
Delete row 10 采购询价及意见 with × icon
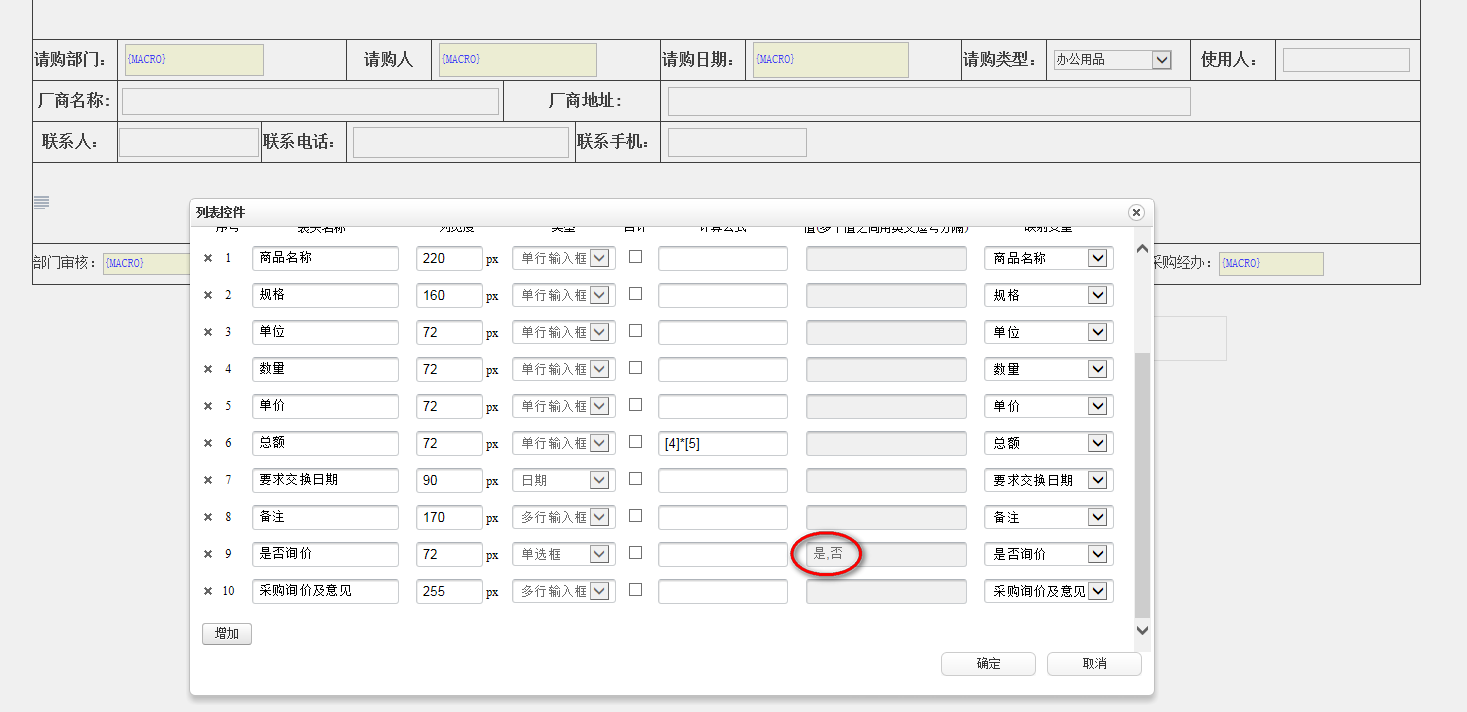[208, 591]
